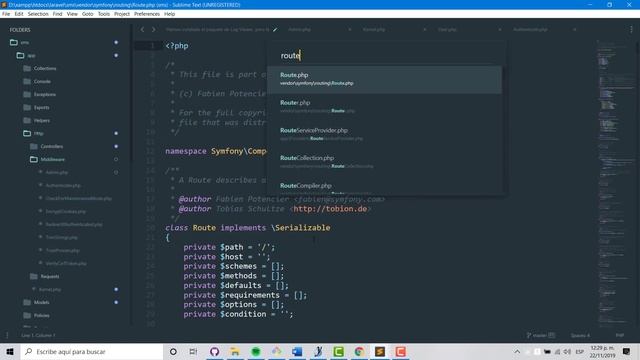The width and height of the screenshot is (640, 360).
Task: Open Google Chrome from taskbar
Action: click(359, 351)
